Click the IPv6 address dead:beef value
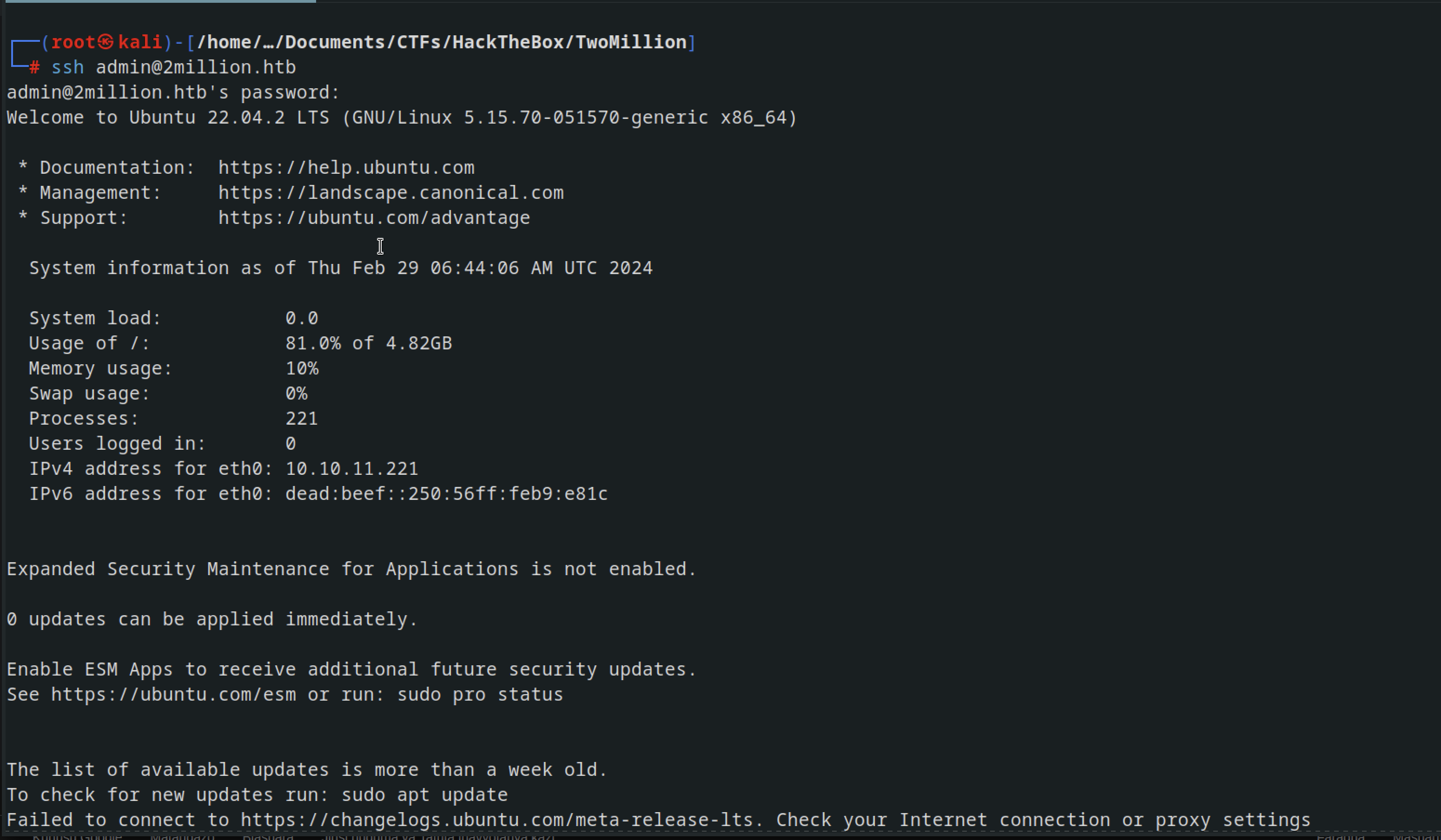Image resolution: width=1441 pixels, height=840 pixels. pos(447,493)
